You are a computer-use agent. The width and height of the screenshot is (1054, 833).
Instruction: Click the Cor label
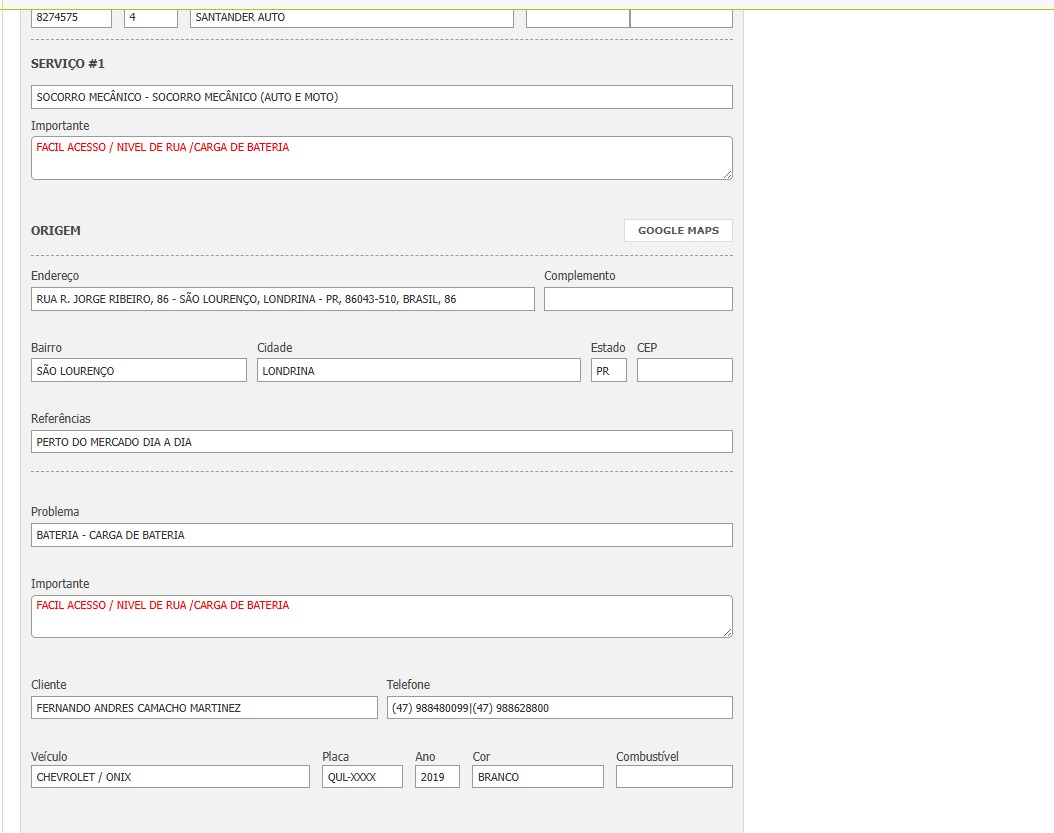click(x=481, y=756)
